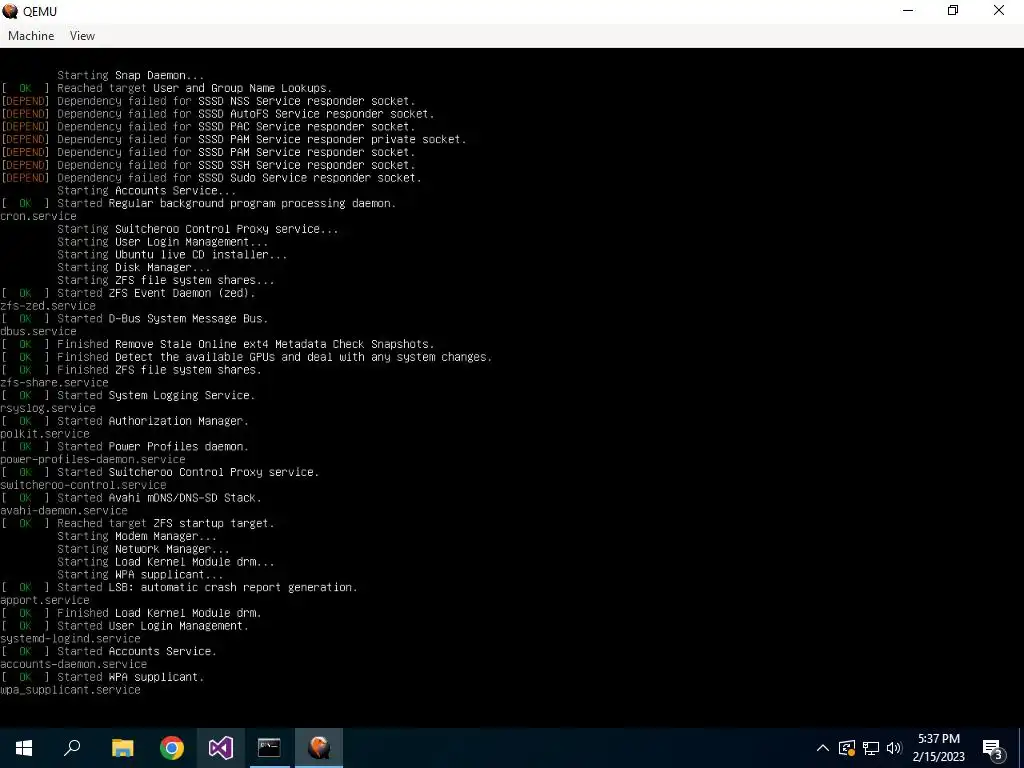1024x768 pixels.
Task: Click "cron.service" text line
Action: coord(39,216)
